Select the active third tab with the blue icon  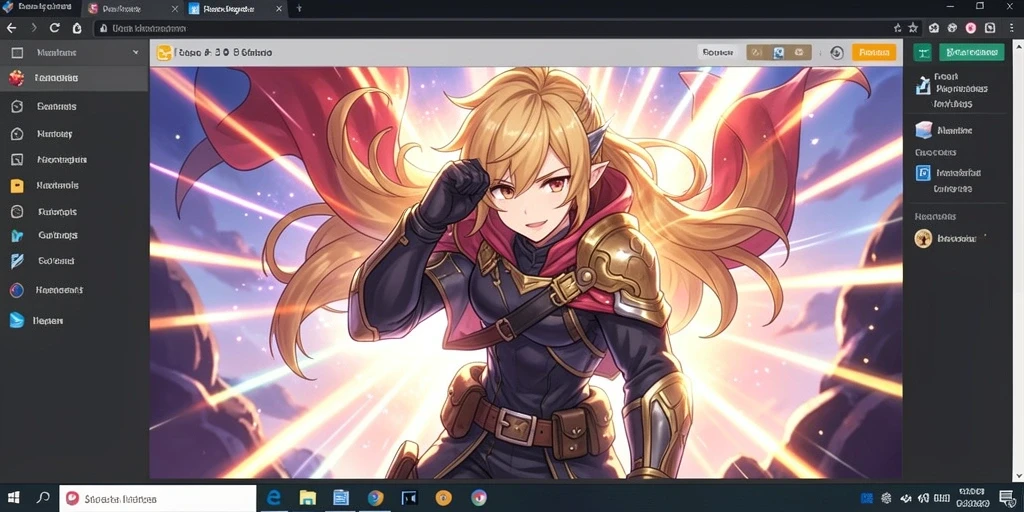click(x=236, y=8)
